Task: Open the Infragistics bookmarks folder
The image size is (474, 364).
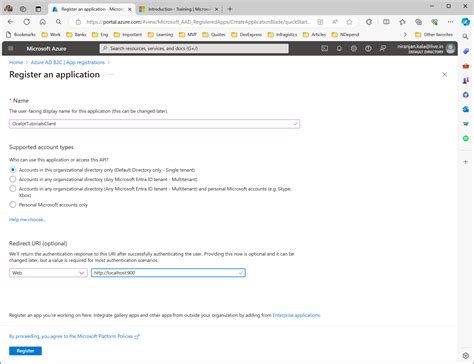Action: pos(282,34)
